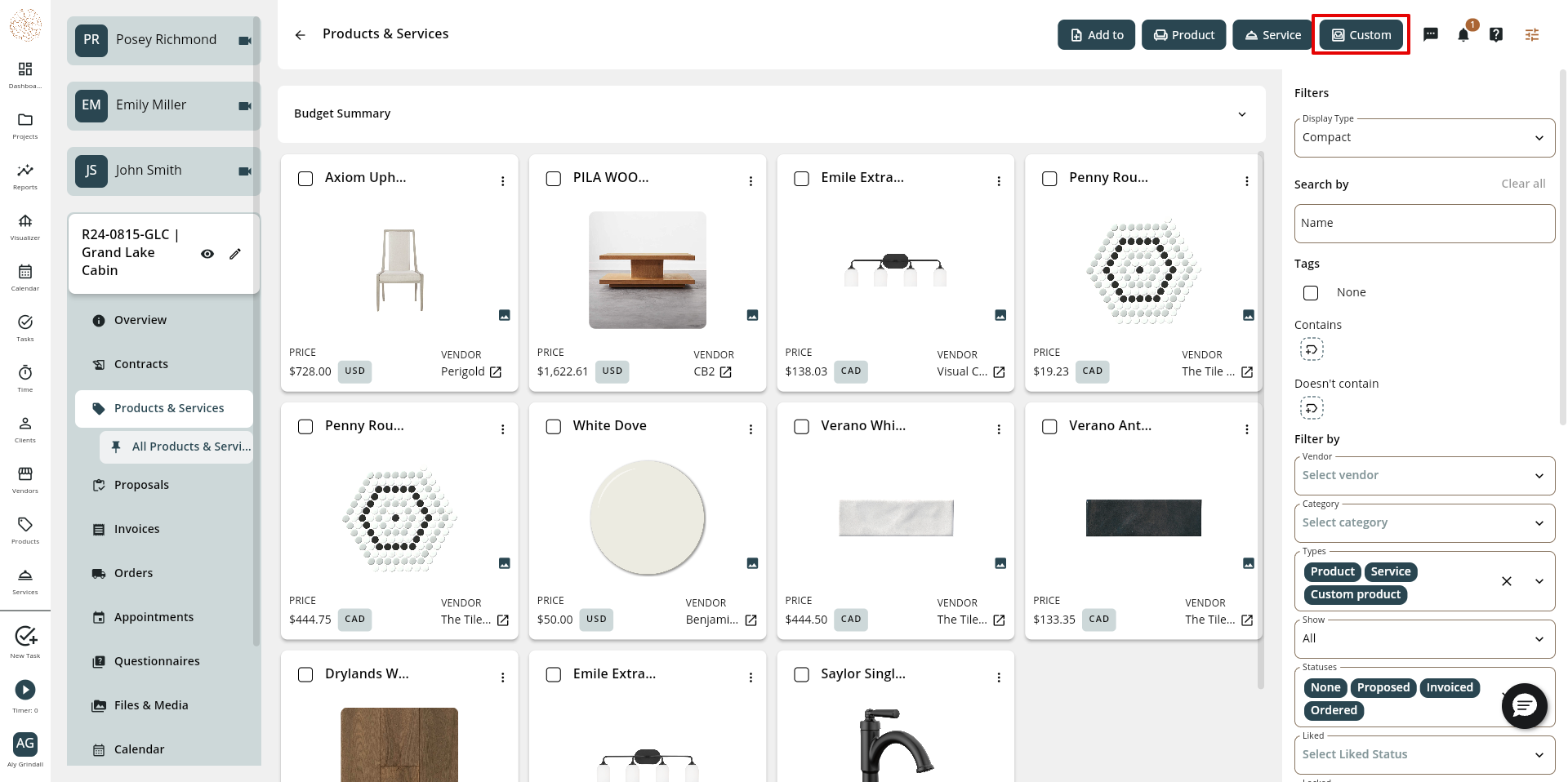Screen dimensions: 1568x782
Task: Open the Select Liked Status dropdown
Action: coord(1424,755)
